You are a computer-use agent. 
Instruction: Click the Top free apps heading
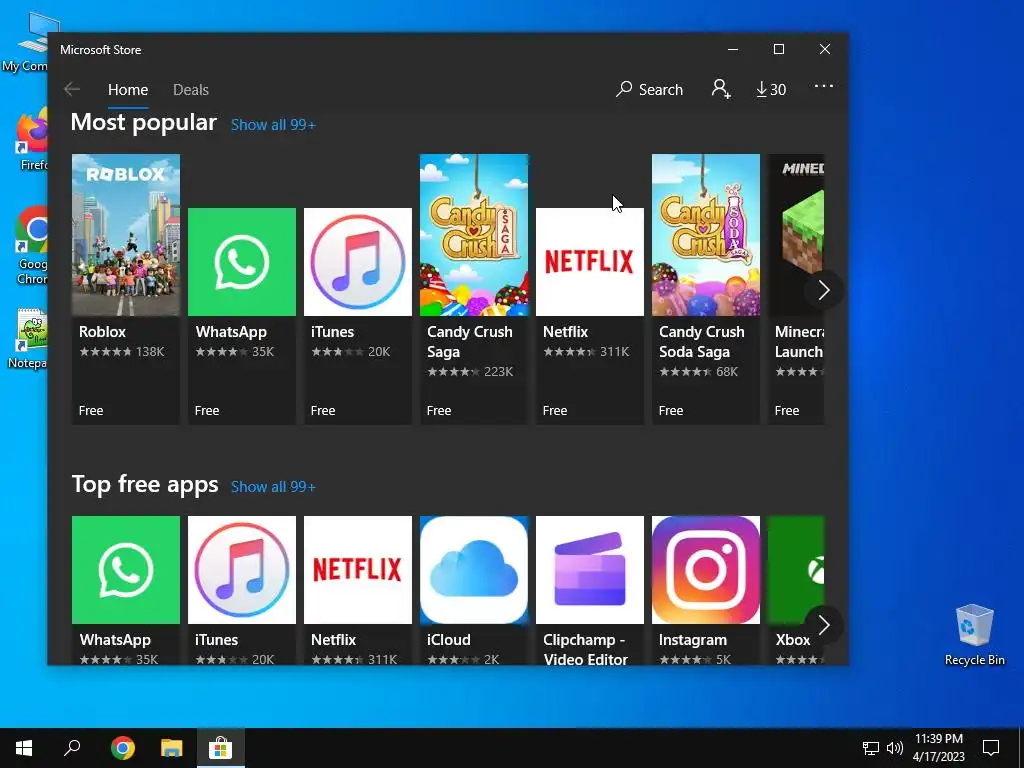click(x=145, y=485)
